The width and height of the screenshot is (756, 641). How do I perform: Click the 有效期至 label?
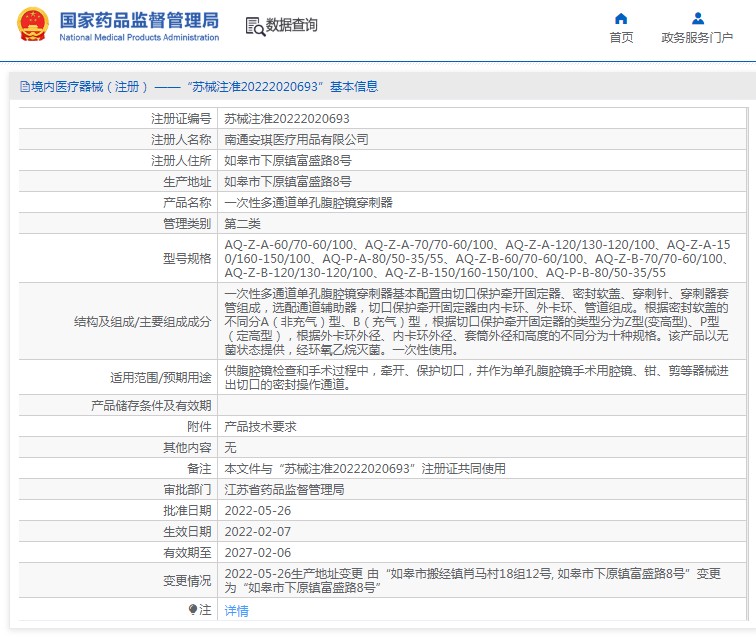pyautogui.click(x=187, y=553)
